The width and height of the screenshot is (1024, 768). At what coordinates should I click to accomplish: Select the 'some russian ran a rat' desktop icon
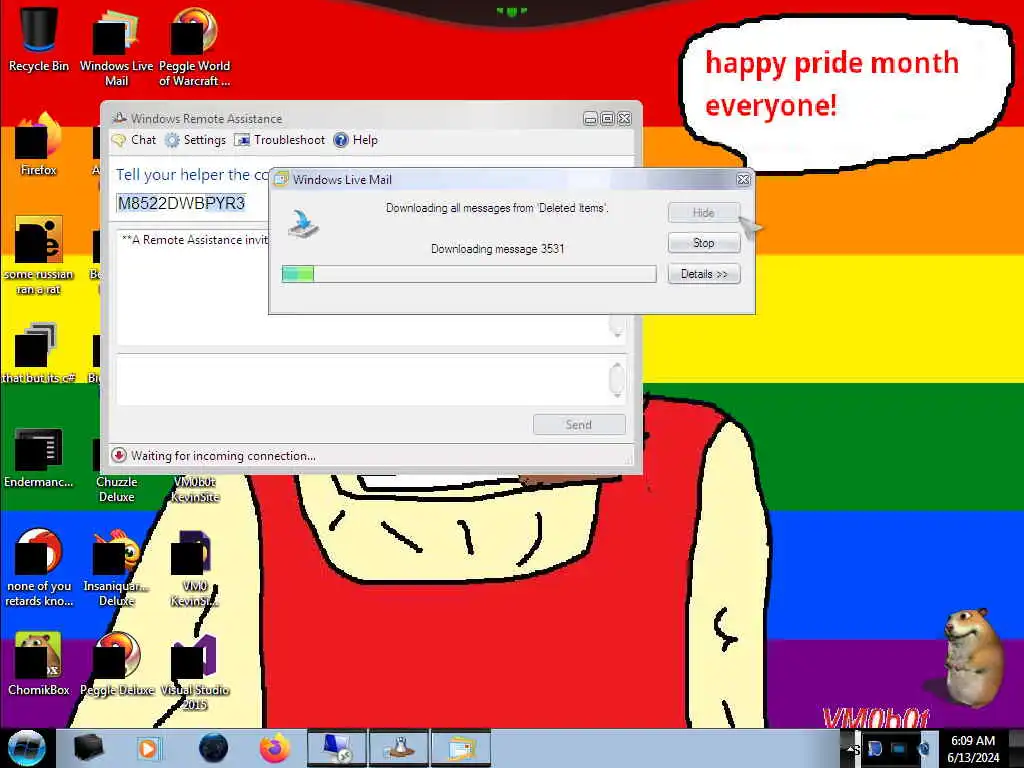(x=39, y=255)
